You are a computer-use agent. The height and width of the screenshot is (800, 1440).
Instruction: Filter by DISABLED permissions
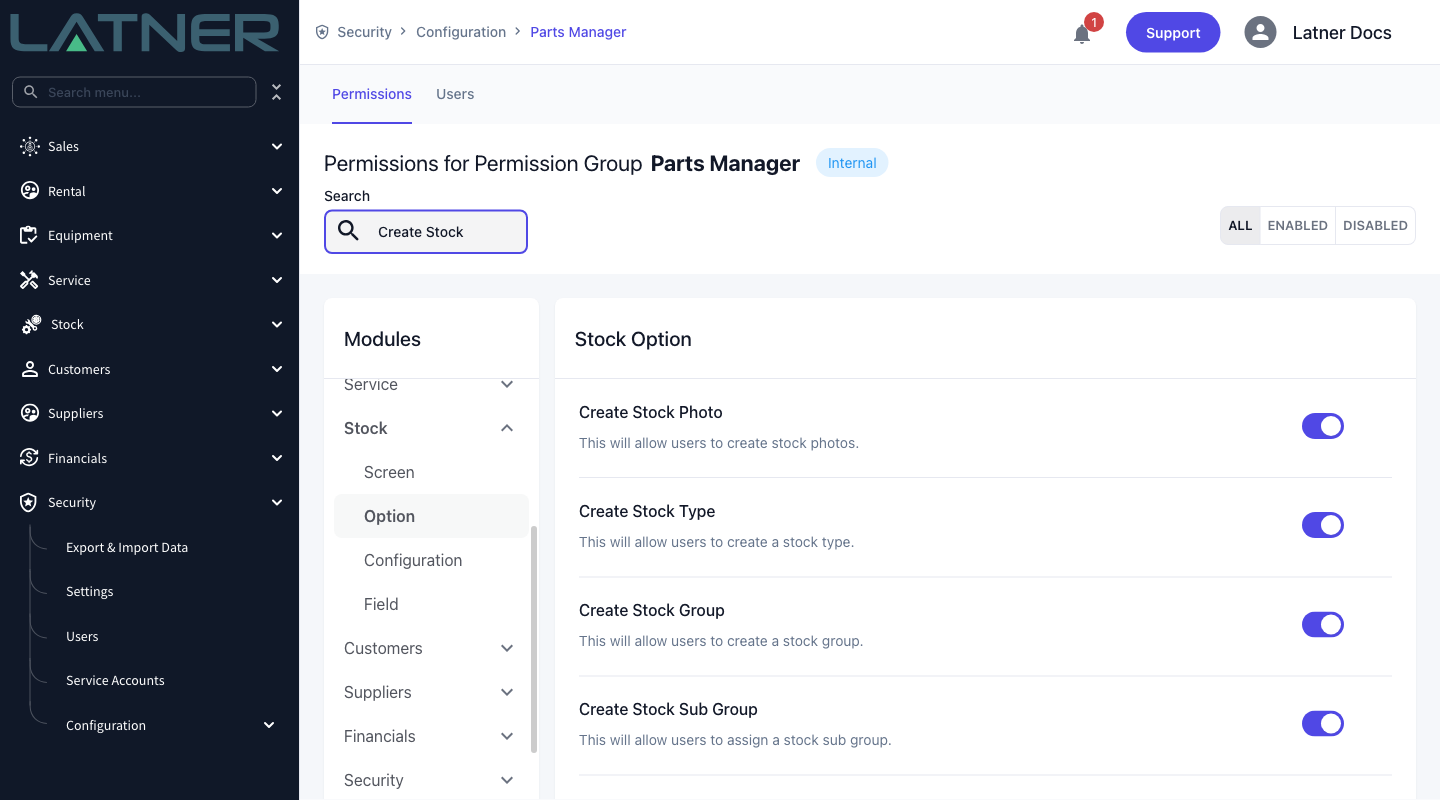coord(1375,225)
